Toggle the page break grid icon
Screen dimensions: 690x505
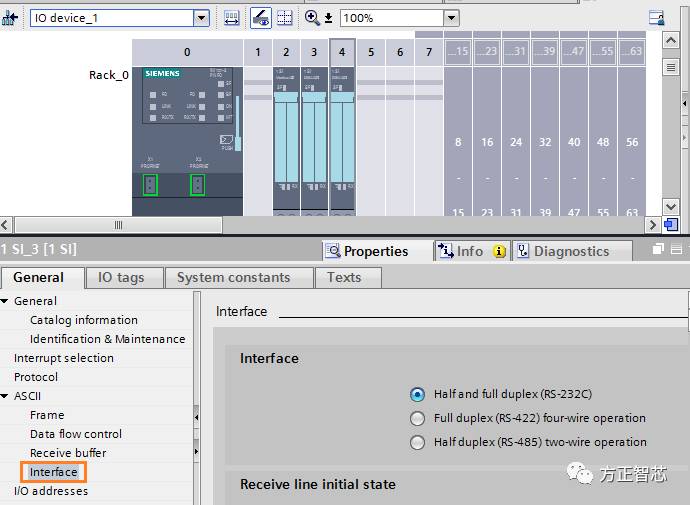(285, 18)
